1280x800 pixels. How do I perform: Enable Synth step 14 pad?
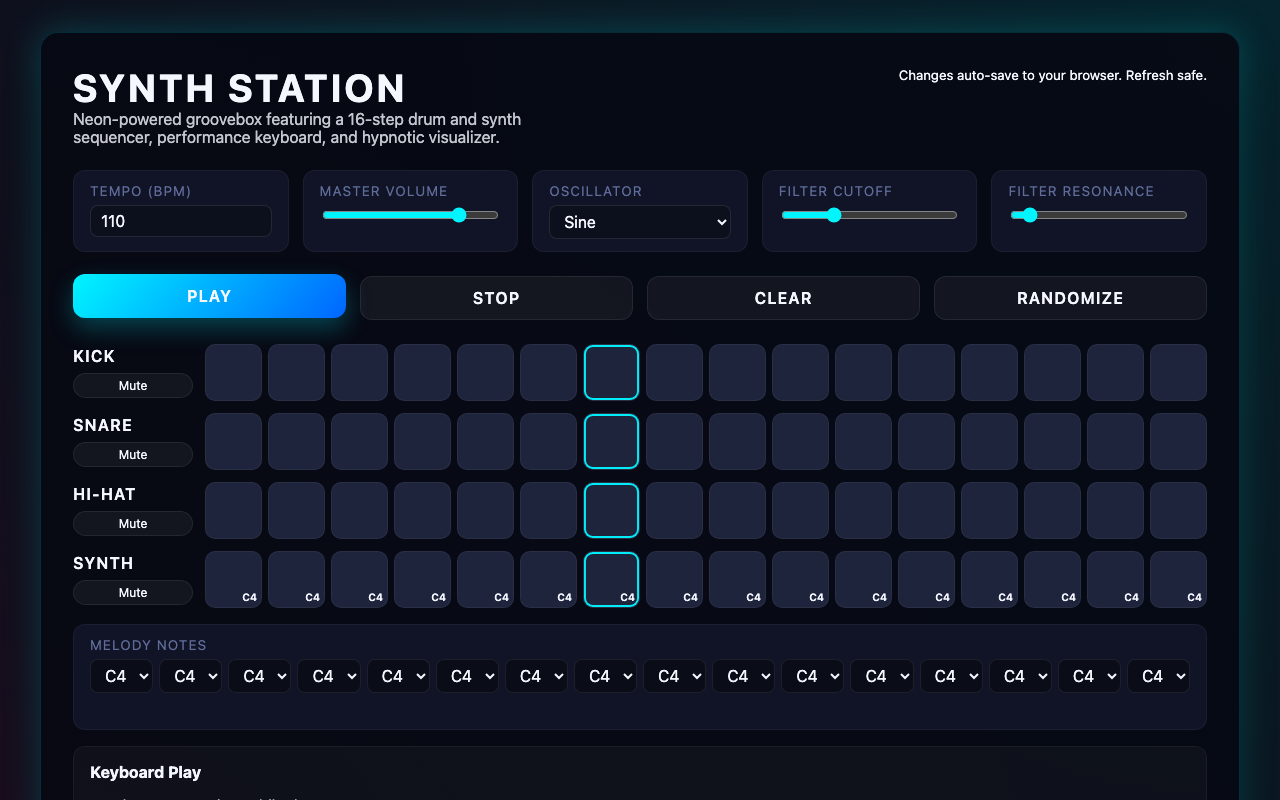pos(1053,579)
